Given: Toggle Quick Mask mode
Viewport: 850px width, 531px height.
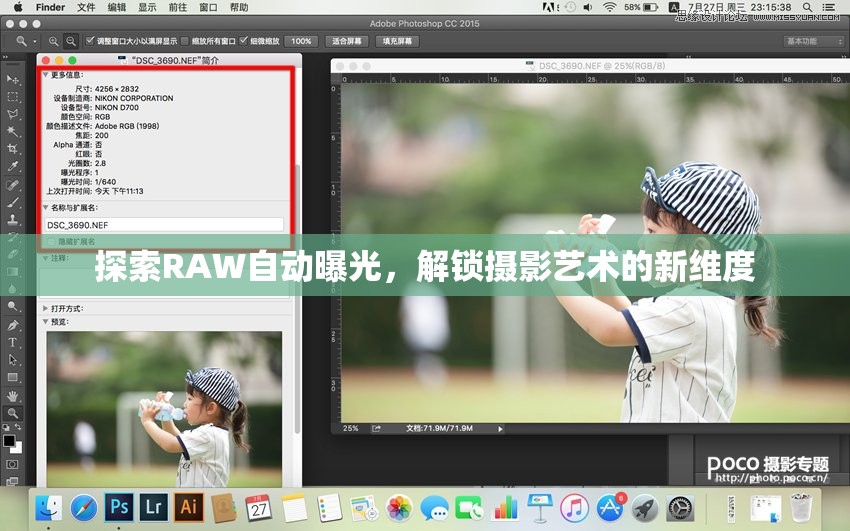Looking at the screenshot, I should (x=12, y=464).
